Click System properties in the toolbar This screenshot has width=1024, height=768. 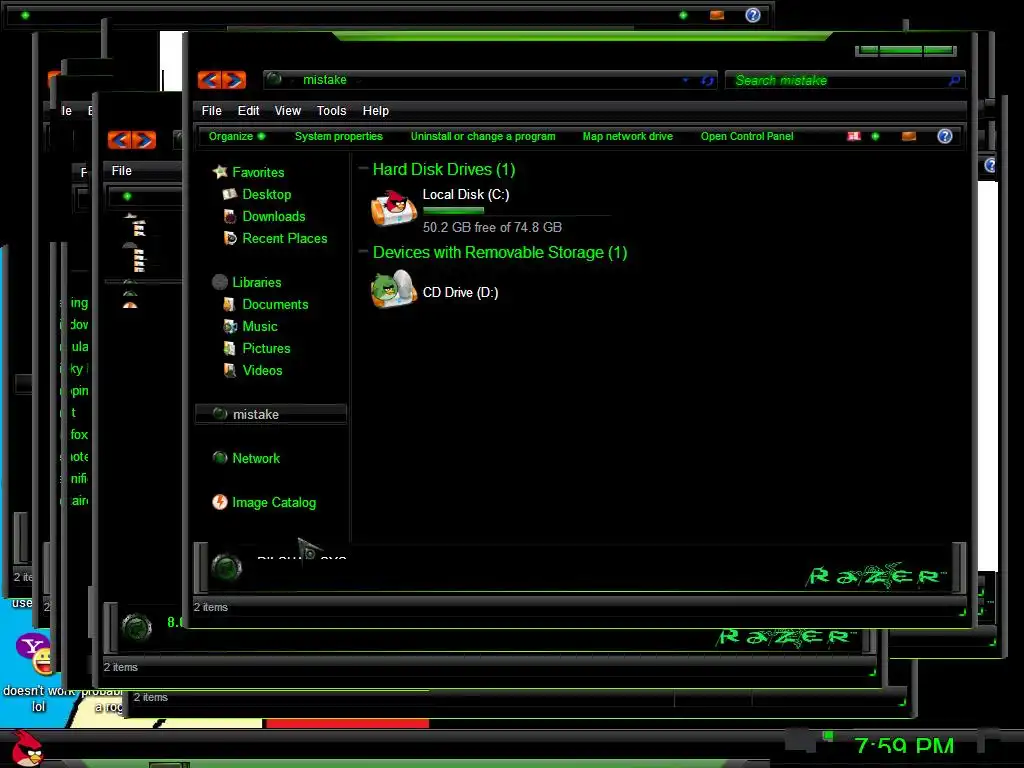pos(338,136)
